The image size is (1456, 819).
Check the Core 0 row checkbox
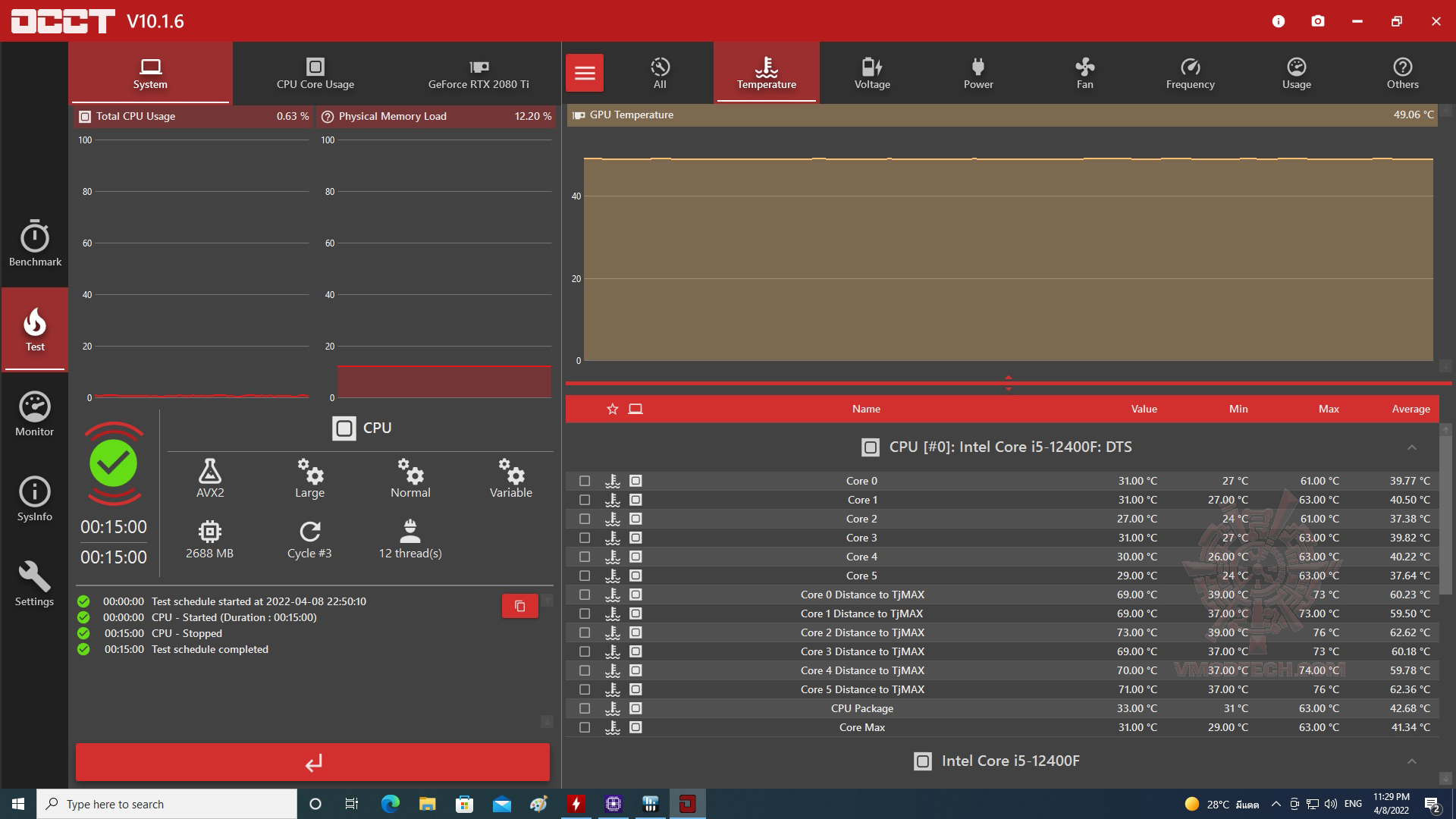pos(585,481)
